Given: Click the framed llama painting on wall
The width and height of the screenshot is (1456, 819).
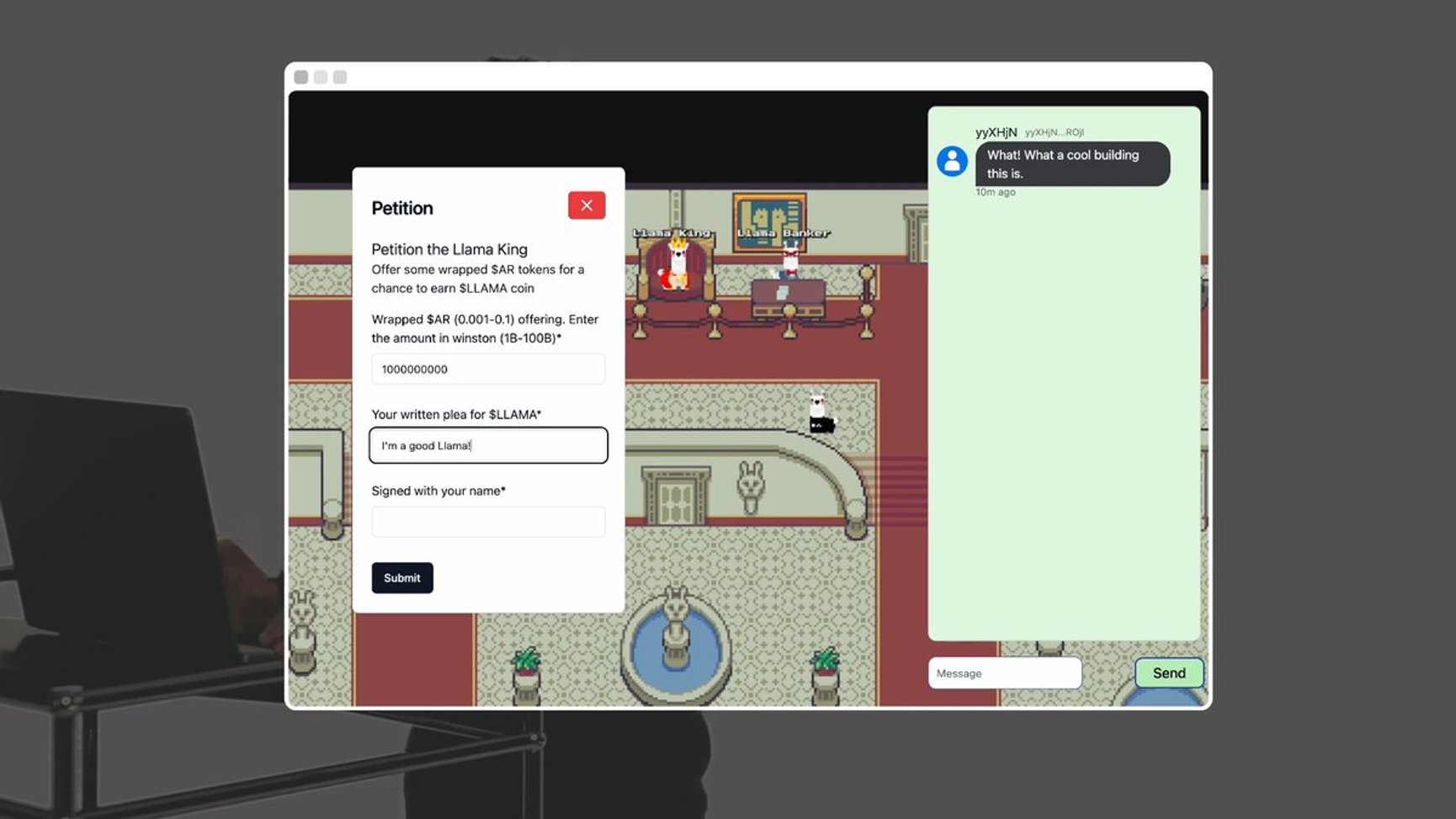Looking at the screenshot, I should tap(769, 222).
